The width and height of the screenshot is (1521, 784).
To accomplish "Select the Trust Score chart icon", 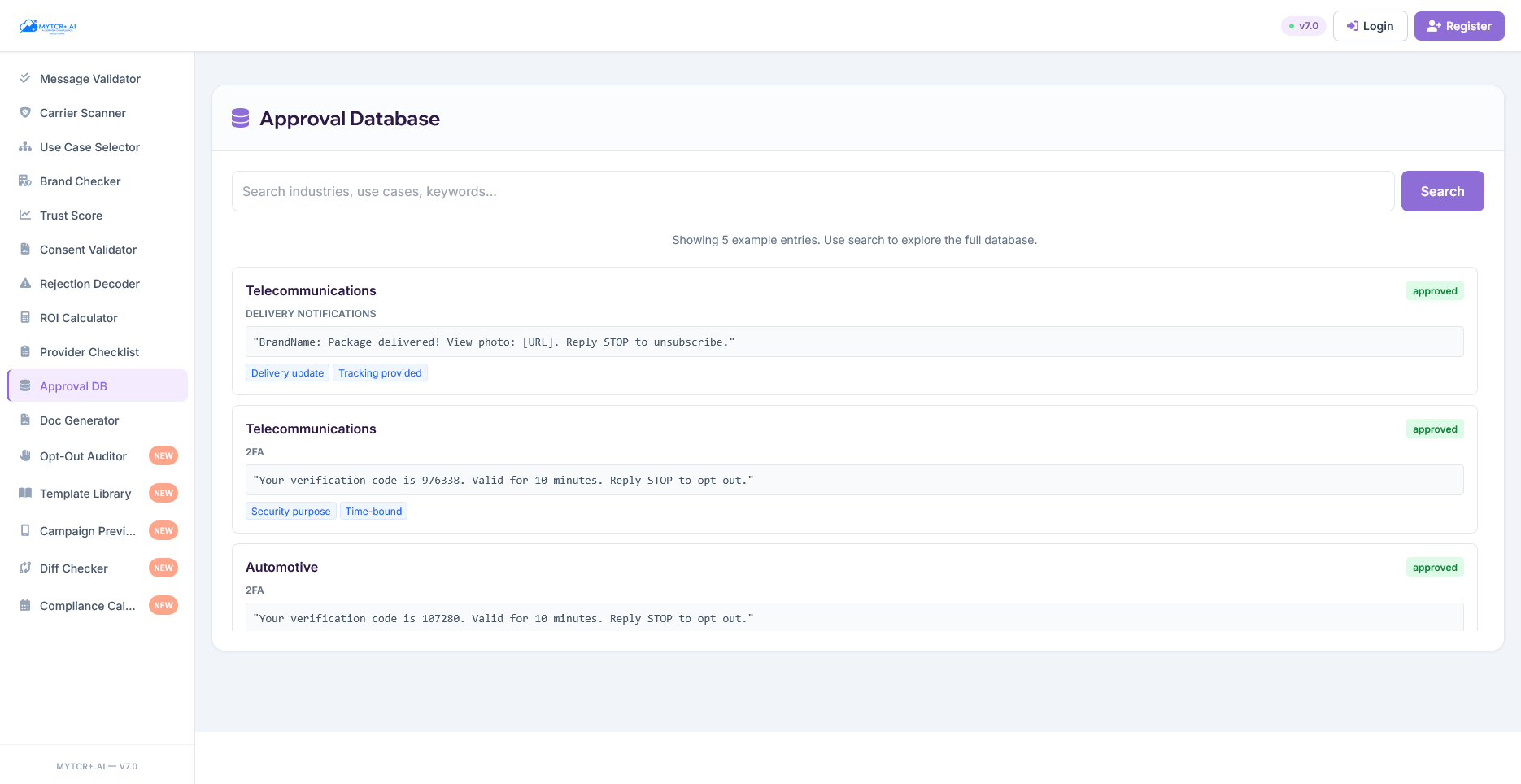I will 25,215.
